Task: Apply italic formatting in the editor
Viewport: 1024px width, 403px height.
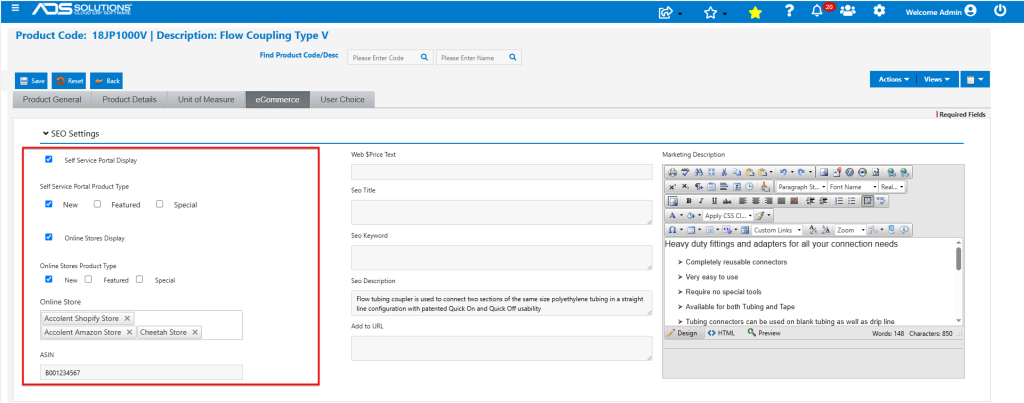Action: coord(701,201)
